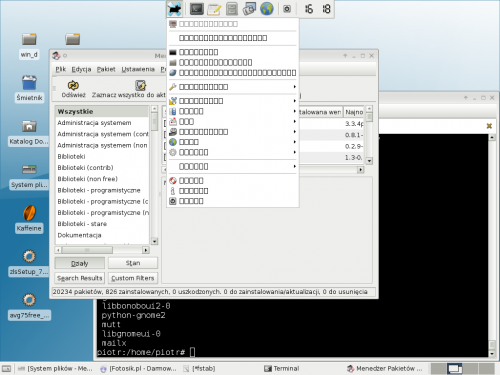Select the Kaffeine desktop icon
Image resolution: width=500 pixels, height=375 pixels.
pyautogui.click(x=29, y=213)
